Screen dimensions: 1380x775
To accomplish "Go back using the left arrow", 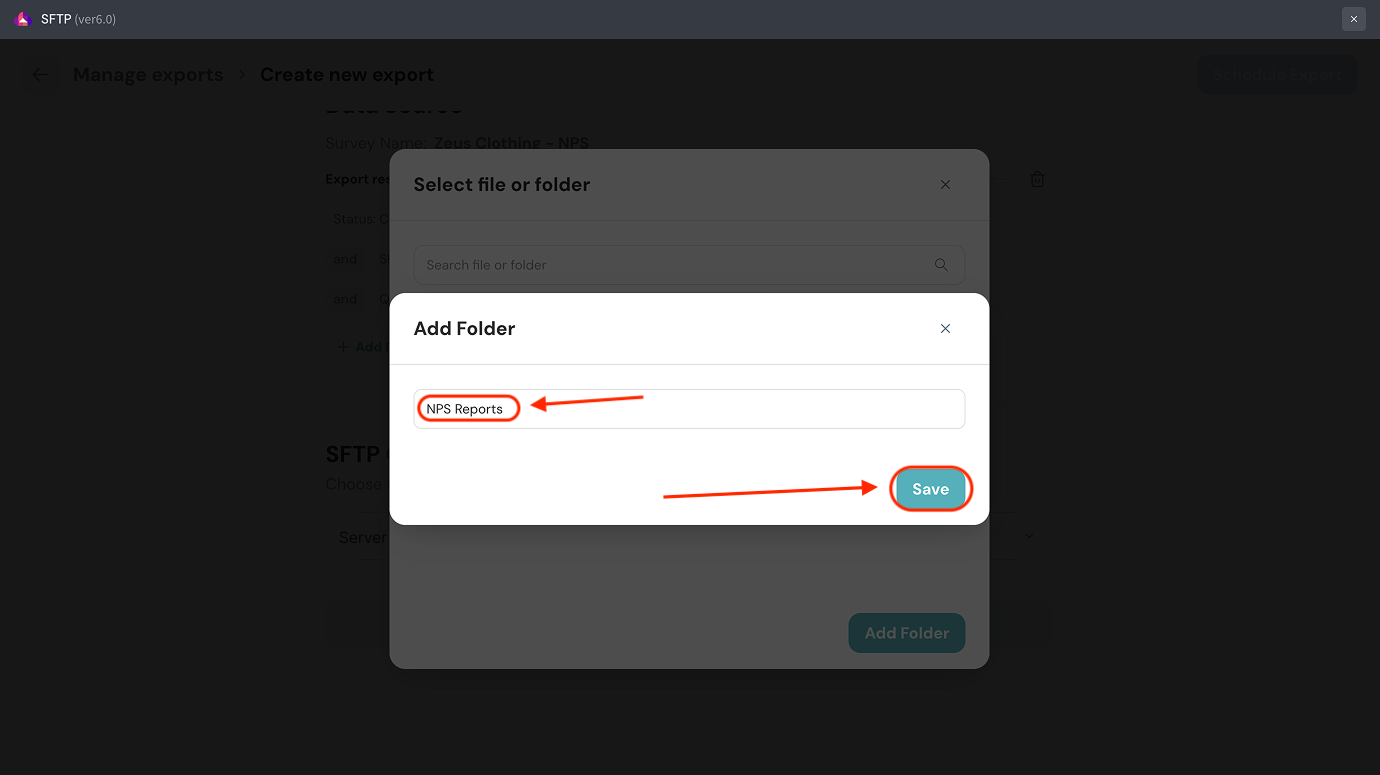I will point(40,75).
